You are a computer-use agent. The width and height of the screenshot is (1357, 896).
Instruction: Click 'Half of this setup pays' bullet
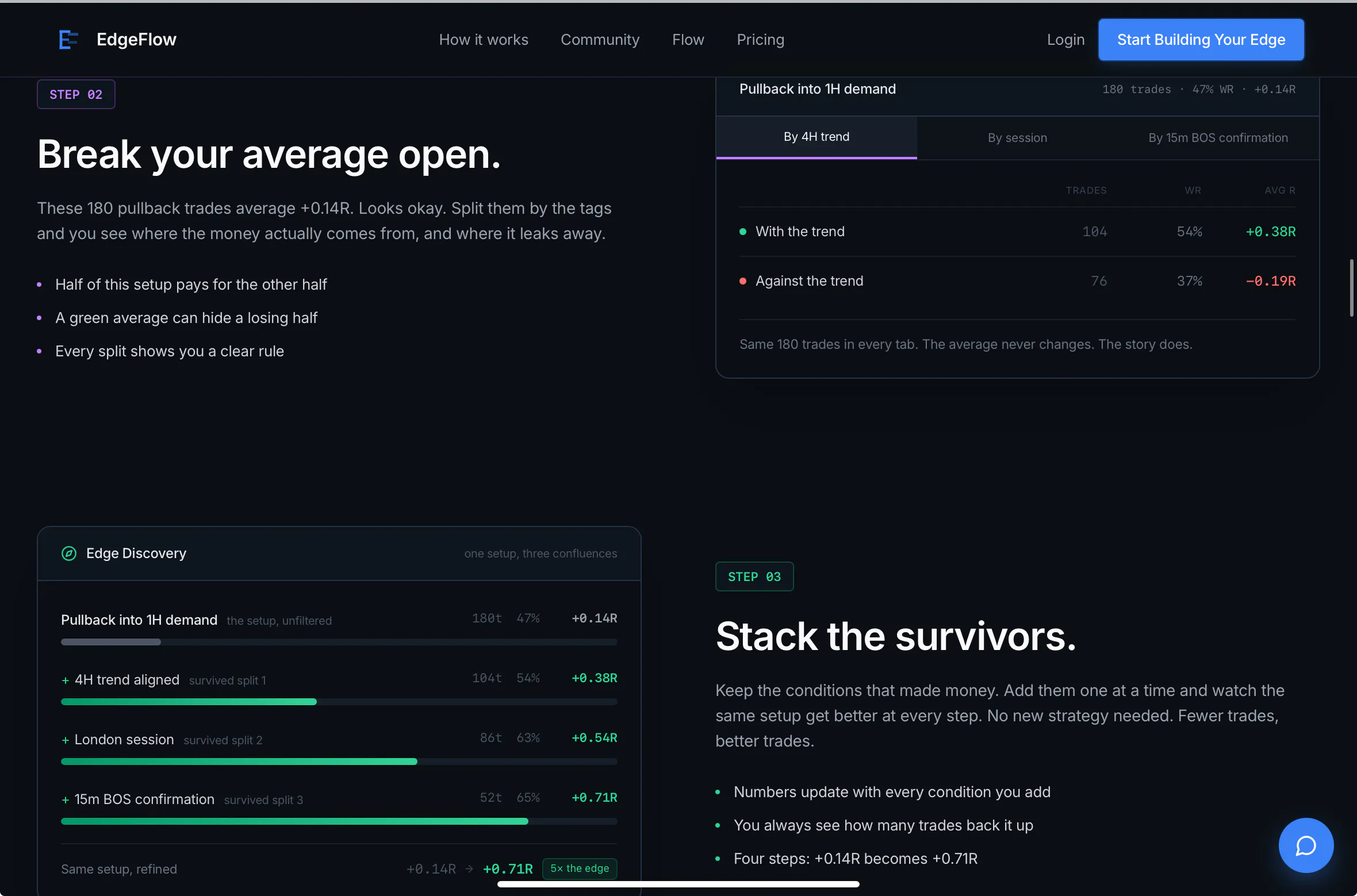(191, 284)
